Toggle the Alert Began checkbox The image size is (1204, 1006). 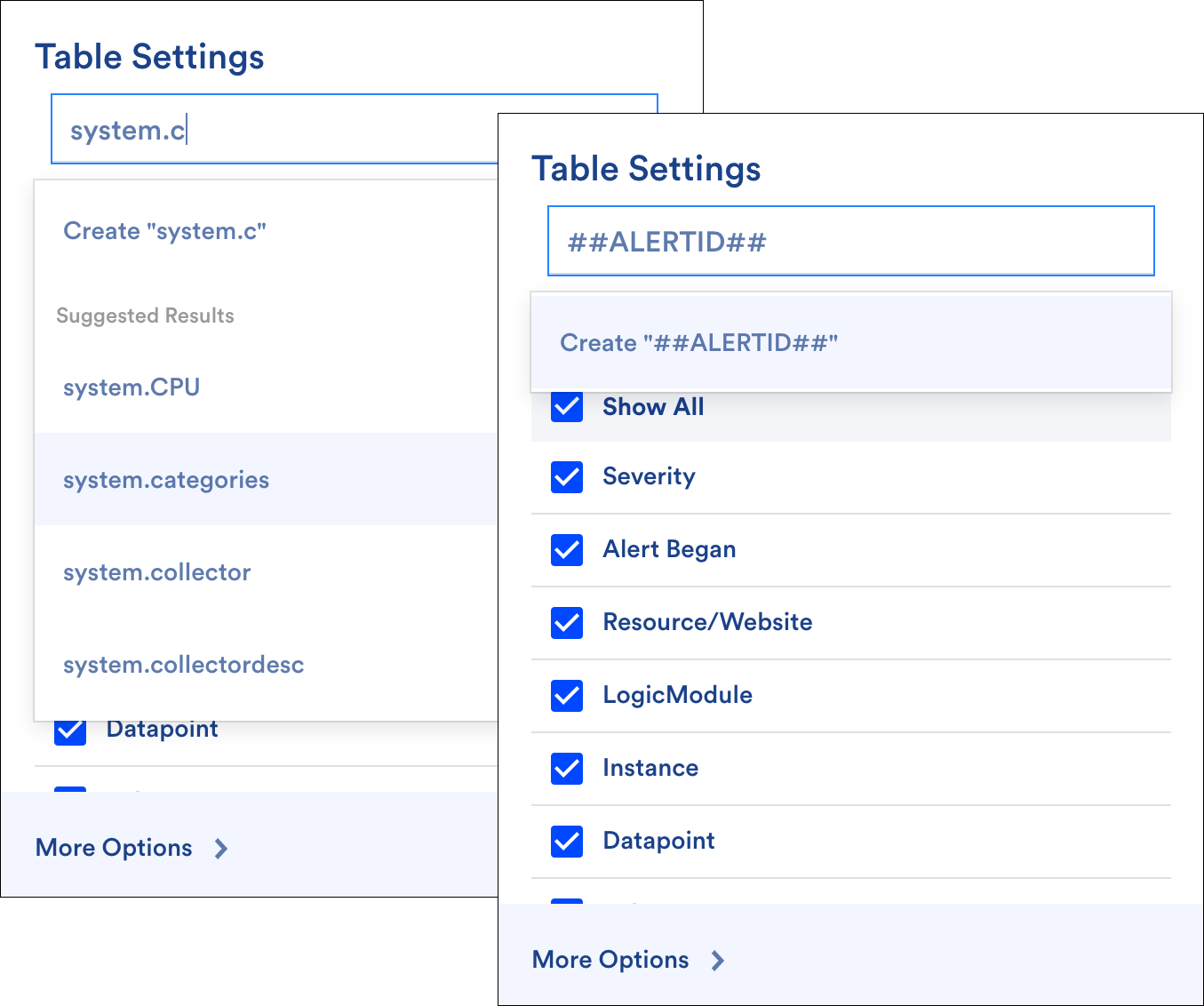coord(566,550)
